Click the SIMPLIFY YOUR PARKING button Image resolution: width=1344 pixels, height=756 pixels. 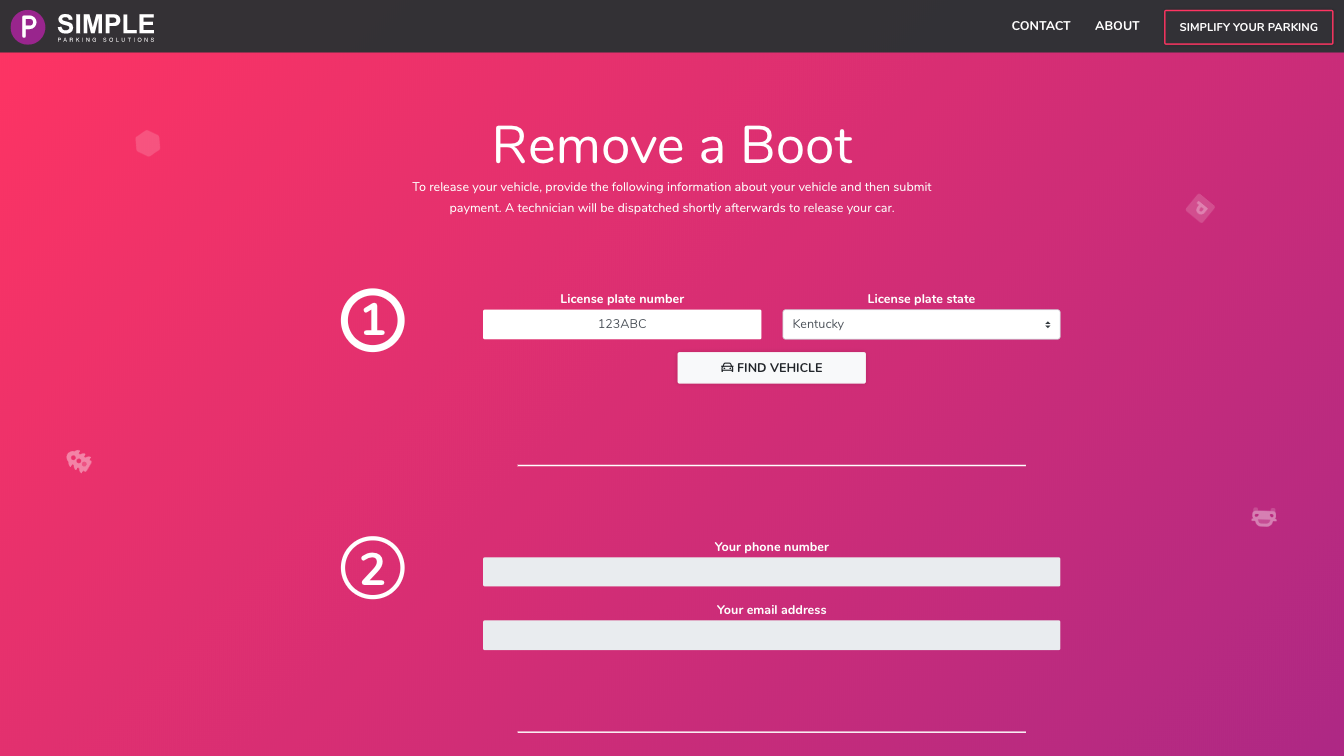click(x=1248, y=27)
